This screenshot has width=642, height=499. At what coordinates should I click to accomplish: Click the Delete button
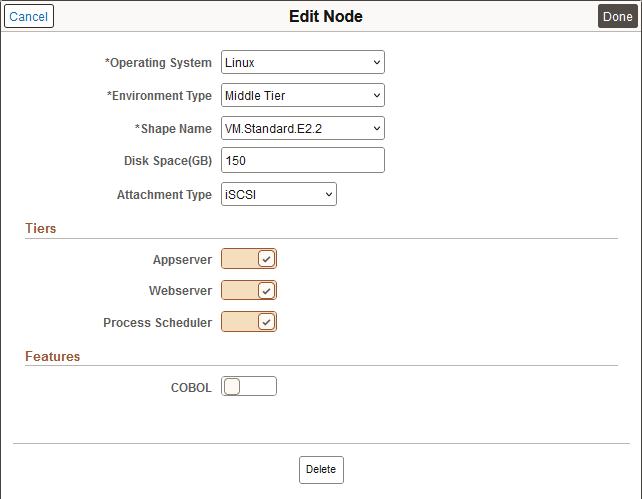(321, 470)
